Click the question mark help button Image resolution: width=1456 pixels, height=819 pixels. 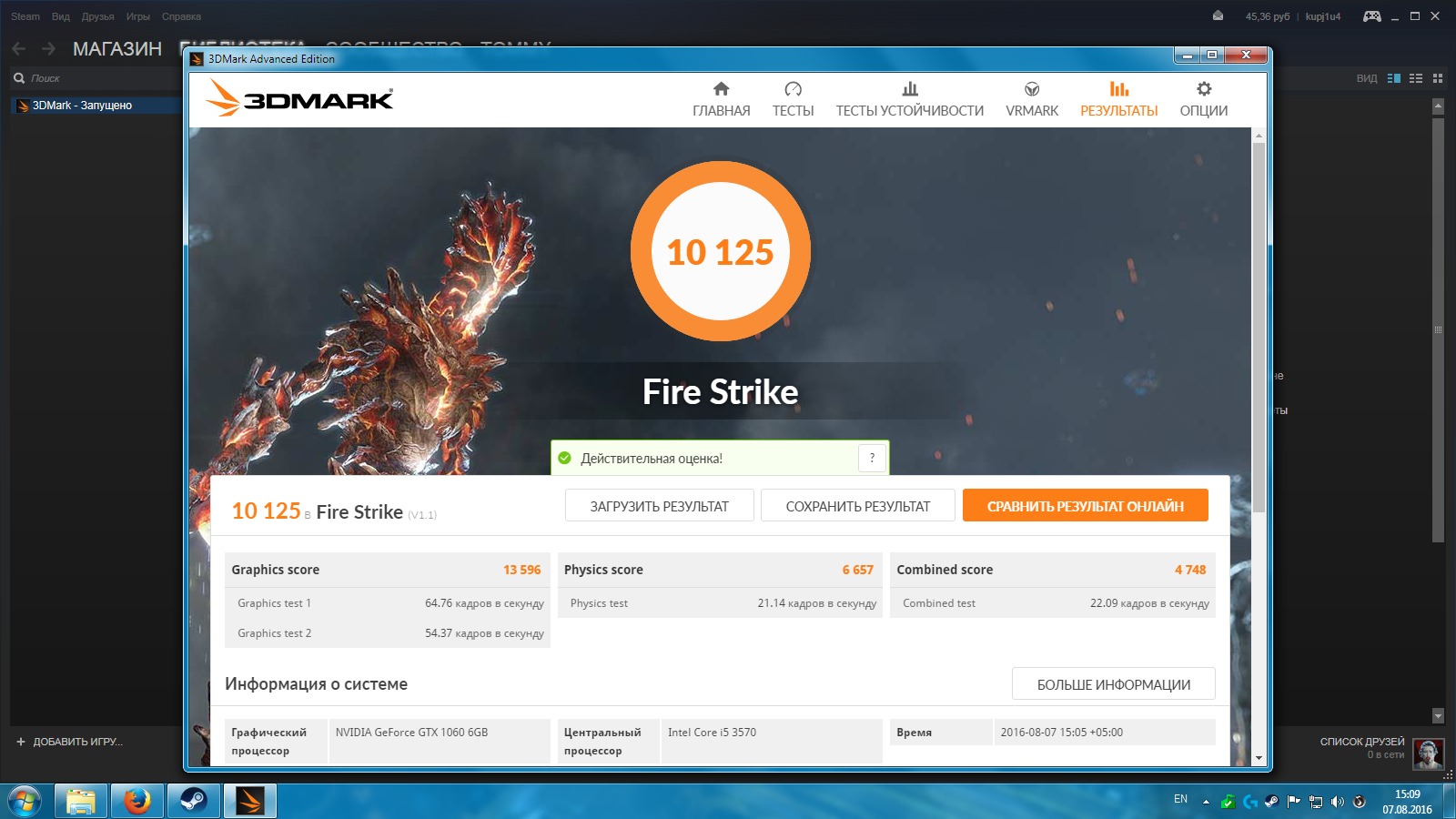click(872, 458)
